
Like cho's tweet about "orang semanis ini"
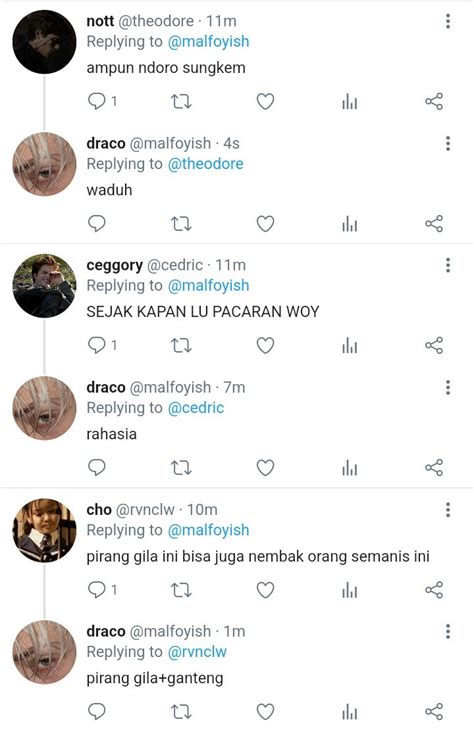(x=265, y=590)
